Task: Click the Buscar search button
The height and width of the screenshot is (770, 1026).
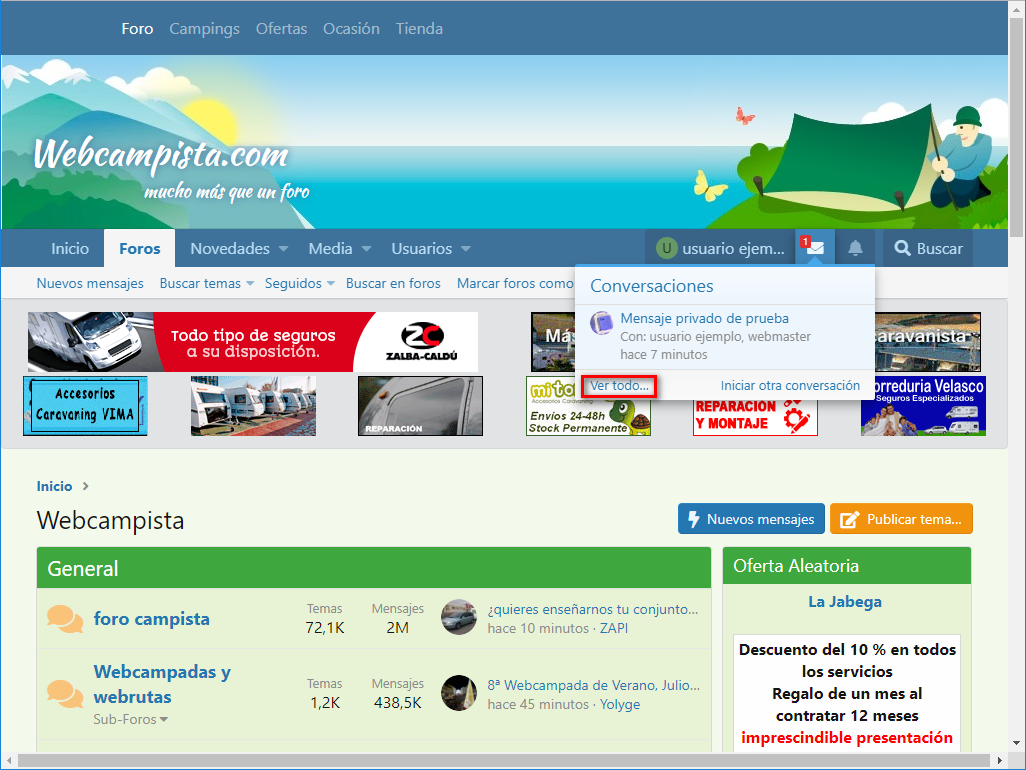Action: point(929,249)
